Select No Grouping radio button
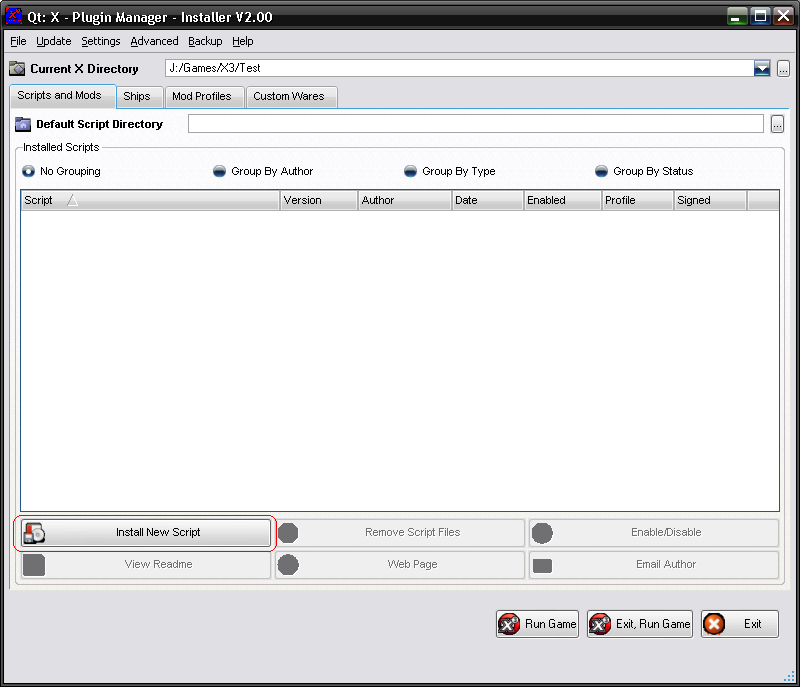The image size is (800, 687). (61, 171)
